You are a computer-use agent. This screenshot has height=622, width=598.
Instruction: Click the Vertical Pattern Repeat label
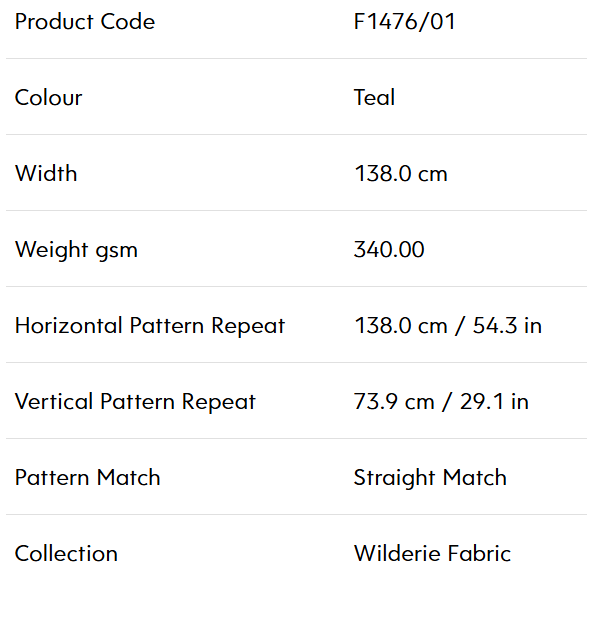[x=135, y=402]
